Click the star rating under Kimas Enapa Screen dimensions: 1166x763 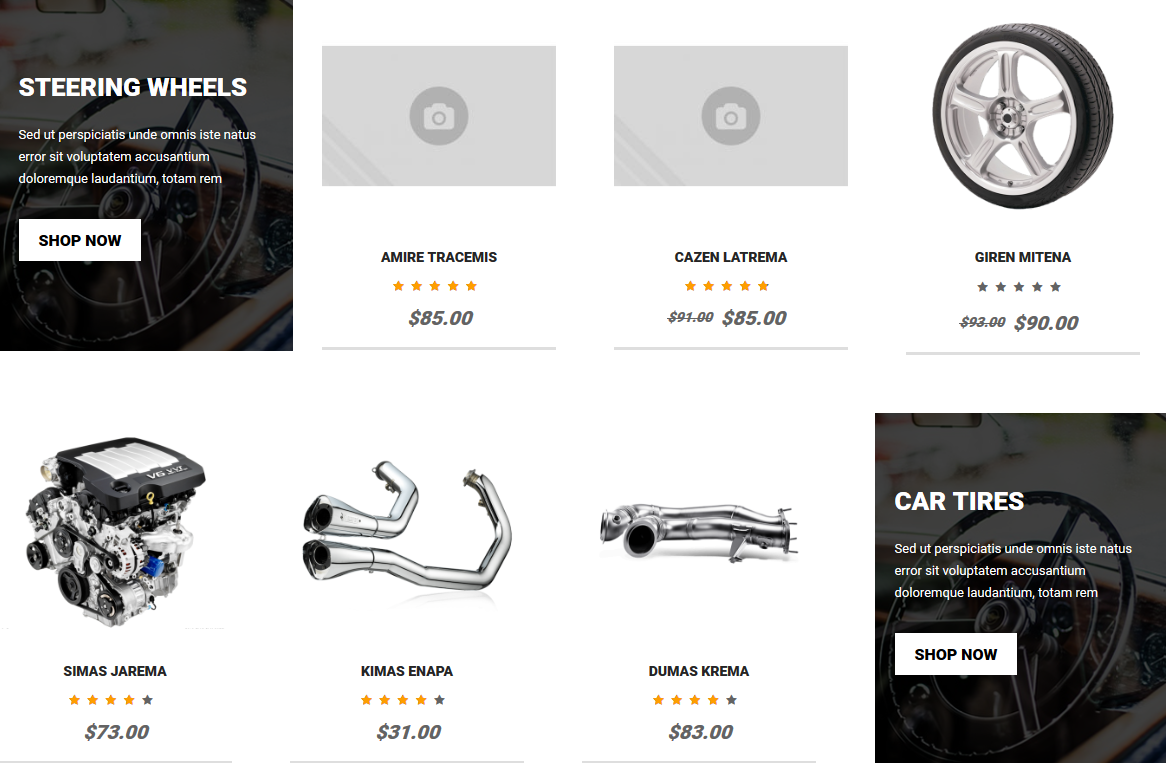coord(403,700)
